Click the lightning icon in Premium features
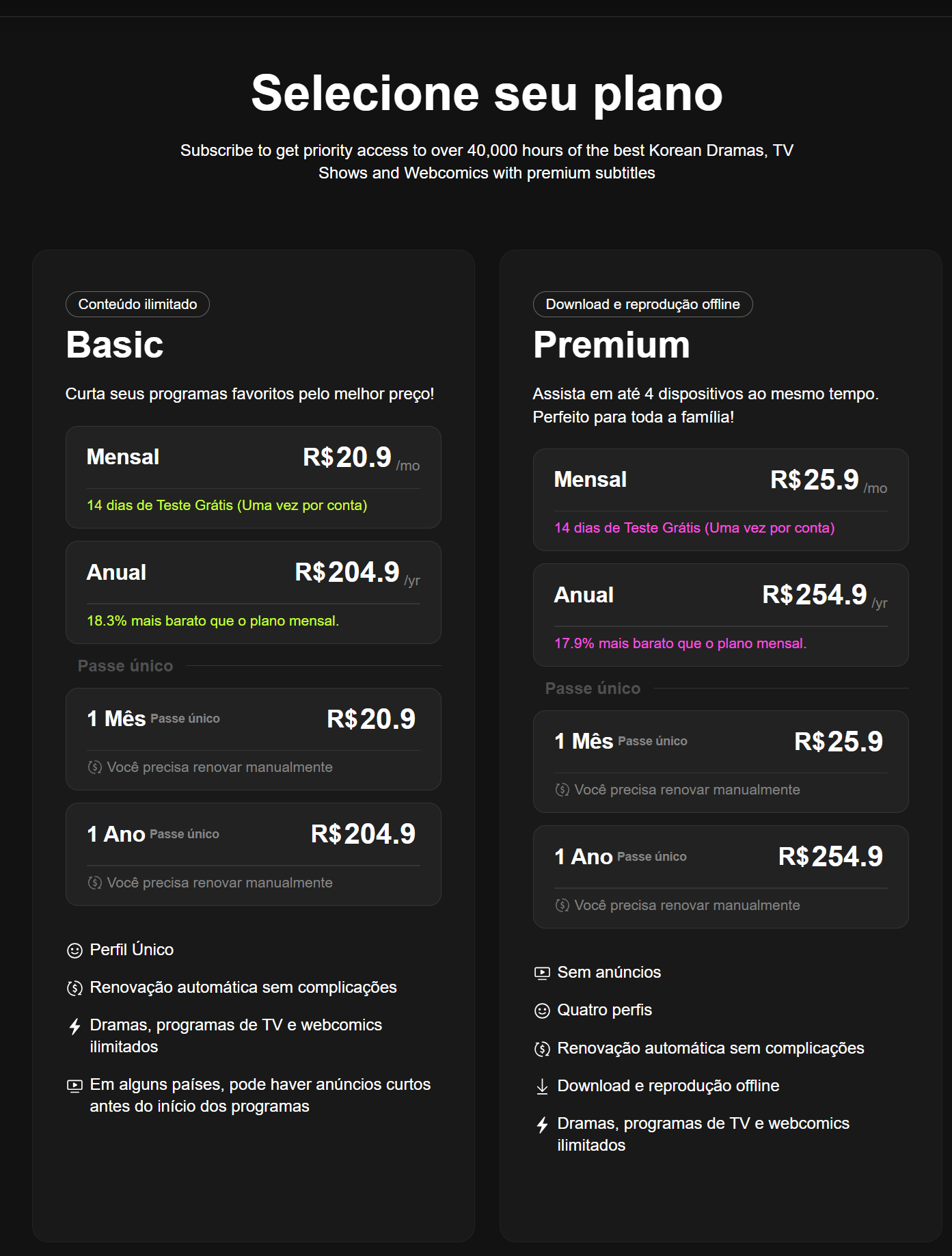This screenshot has height=1256, width=952. click(x=542, y=1125)
